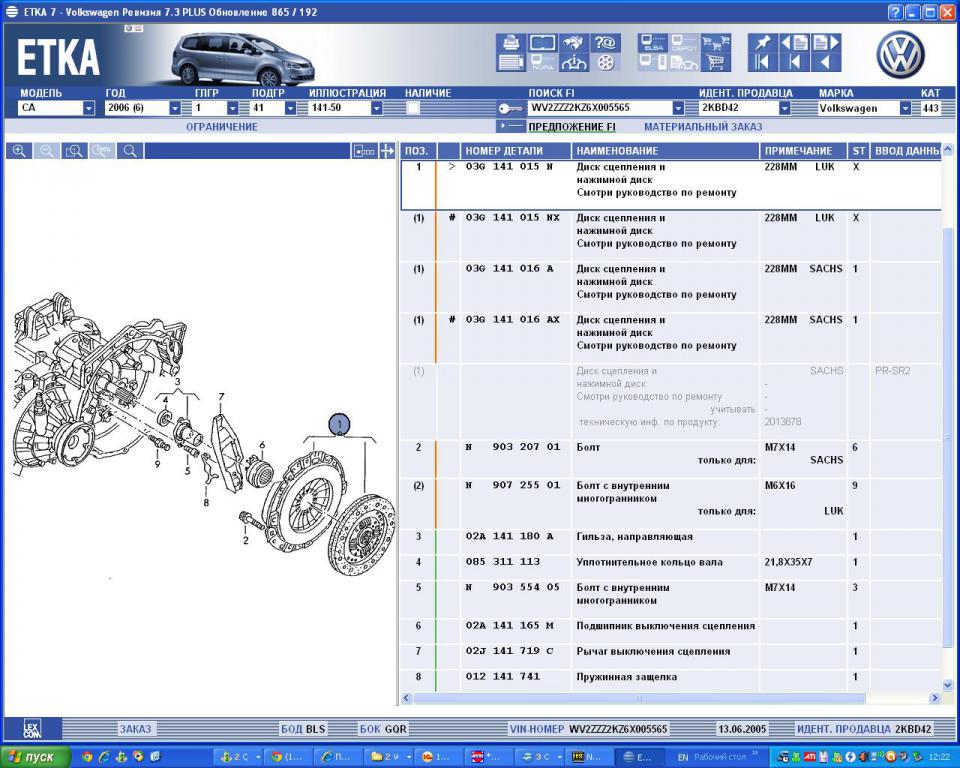The width and height of the screenshot is (960, 768).
Task: Open the МАРКА brand dropdown
Action: (905, 108)
